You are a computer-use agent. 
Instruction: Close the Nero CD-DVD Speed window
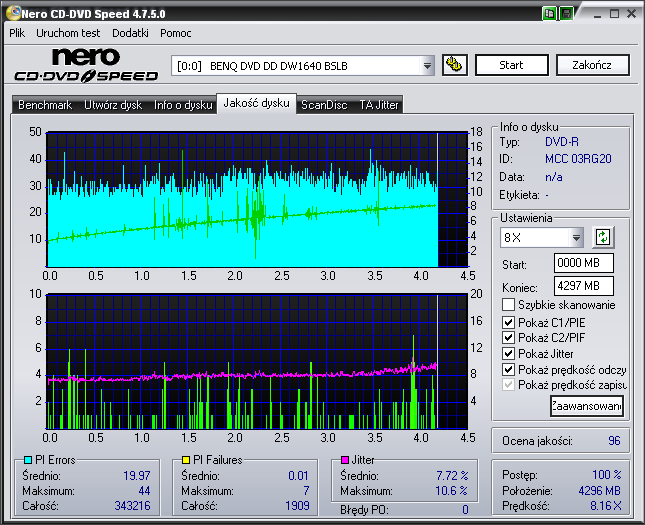click(x=631, y=14)
